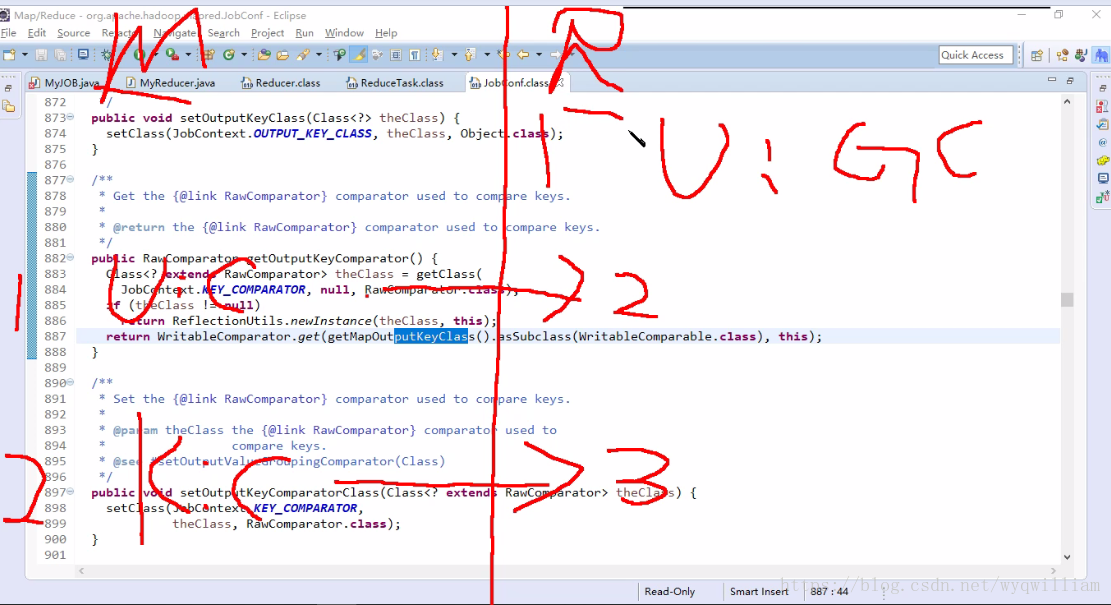
Task: Switch to the Reducer.class tab
Action: pyautogui.click(x=281, y=83)
